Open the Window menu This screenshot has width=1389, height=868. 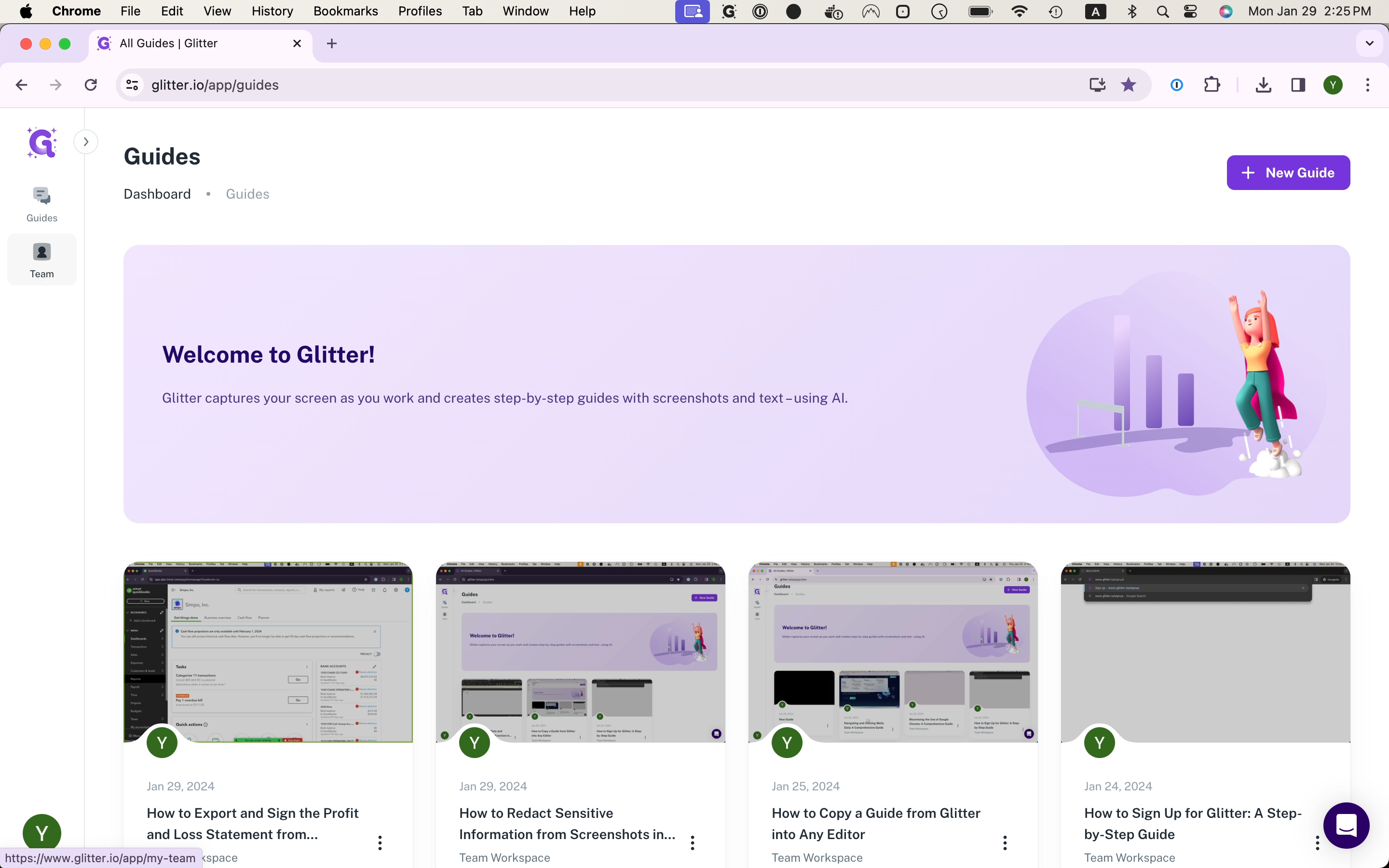click(x=525, y=12)
